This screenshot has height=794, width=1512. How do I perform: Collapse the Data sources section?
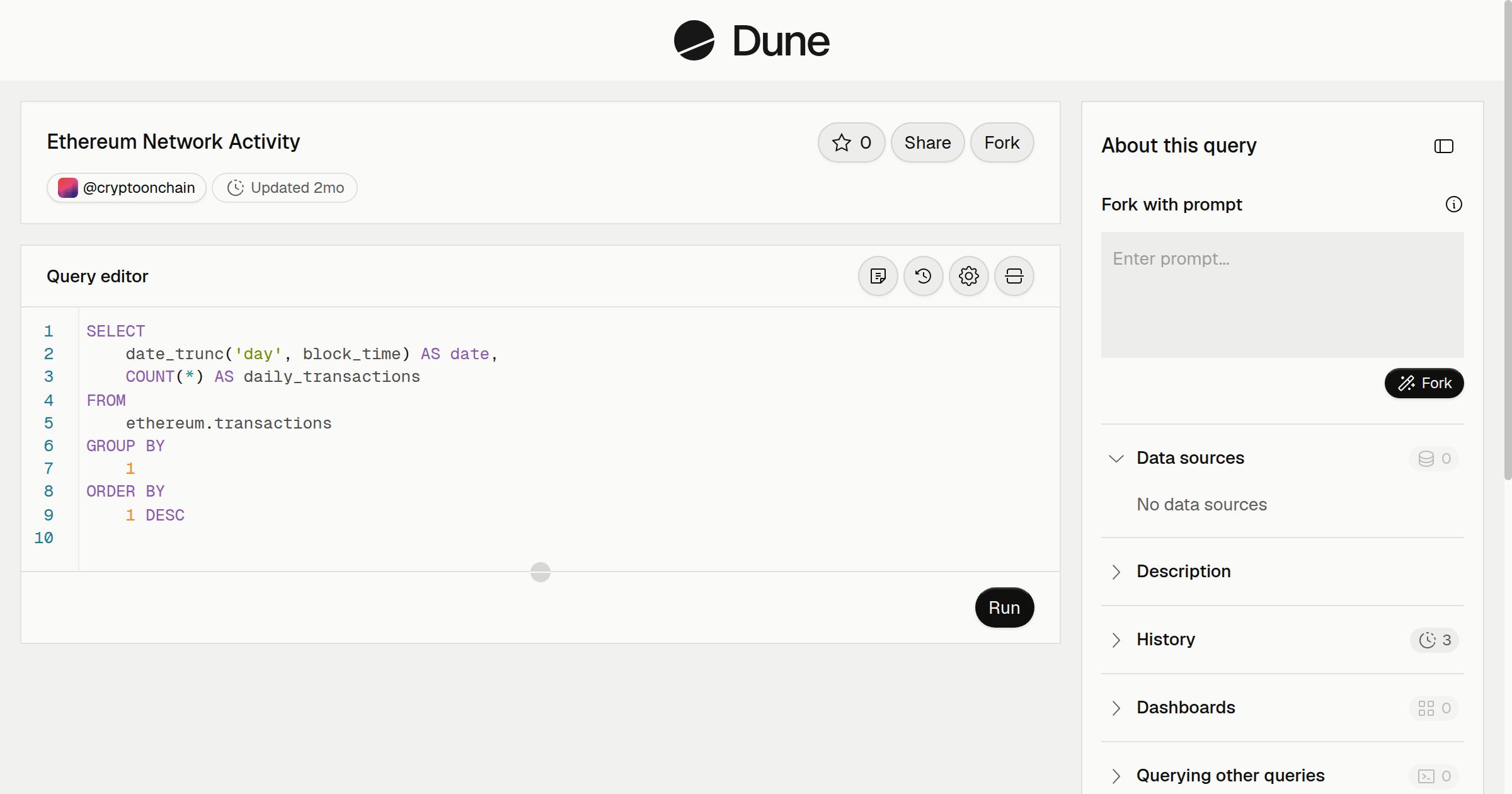(x=1116, y=458)
